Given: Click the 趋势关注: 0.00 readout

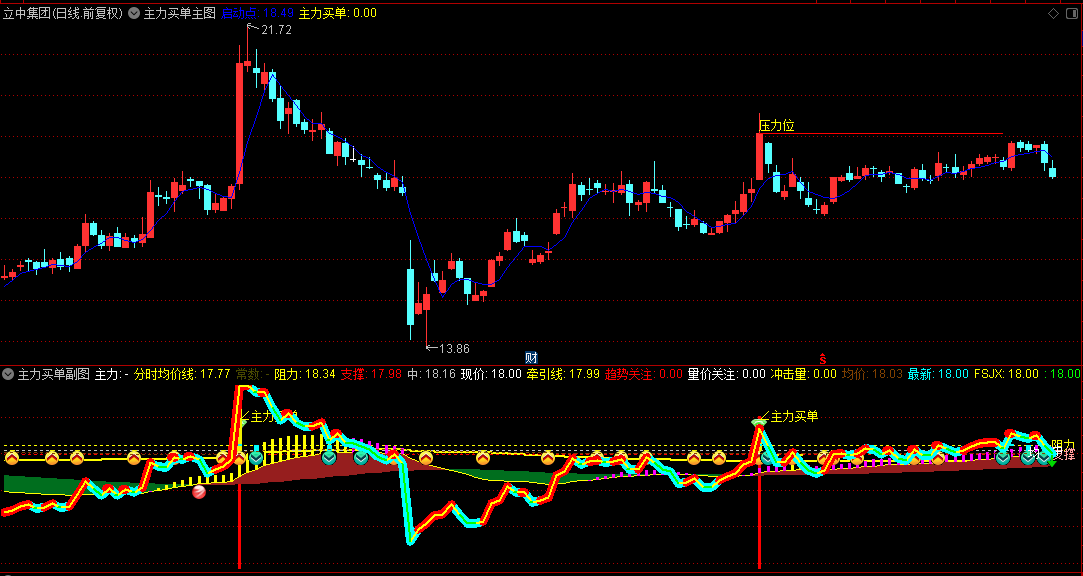Looking at the screenshot, I should pyautogui.click(x=644, y=374).
